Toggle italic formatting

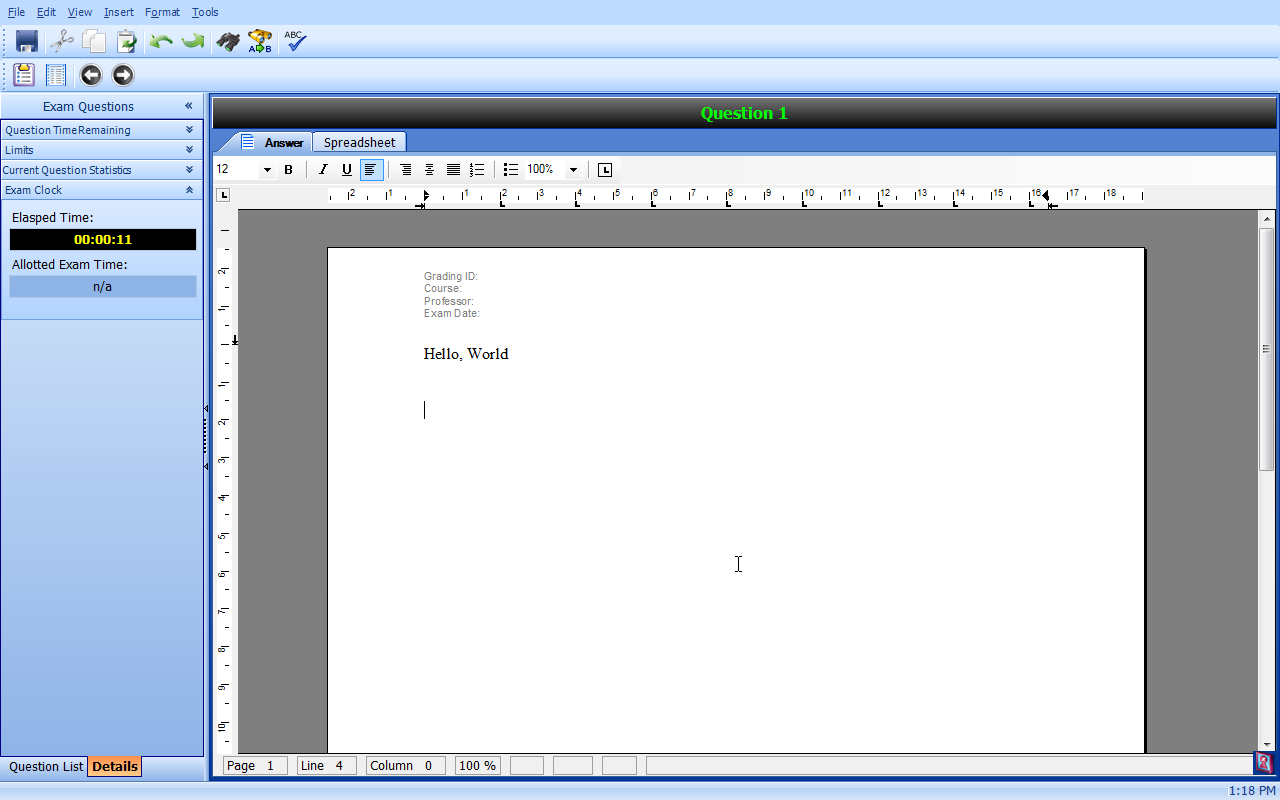323,170
